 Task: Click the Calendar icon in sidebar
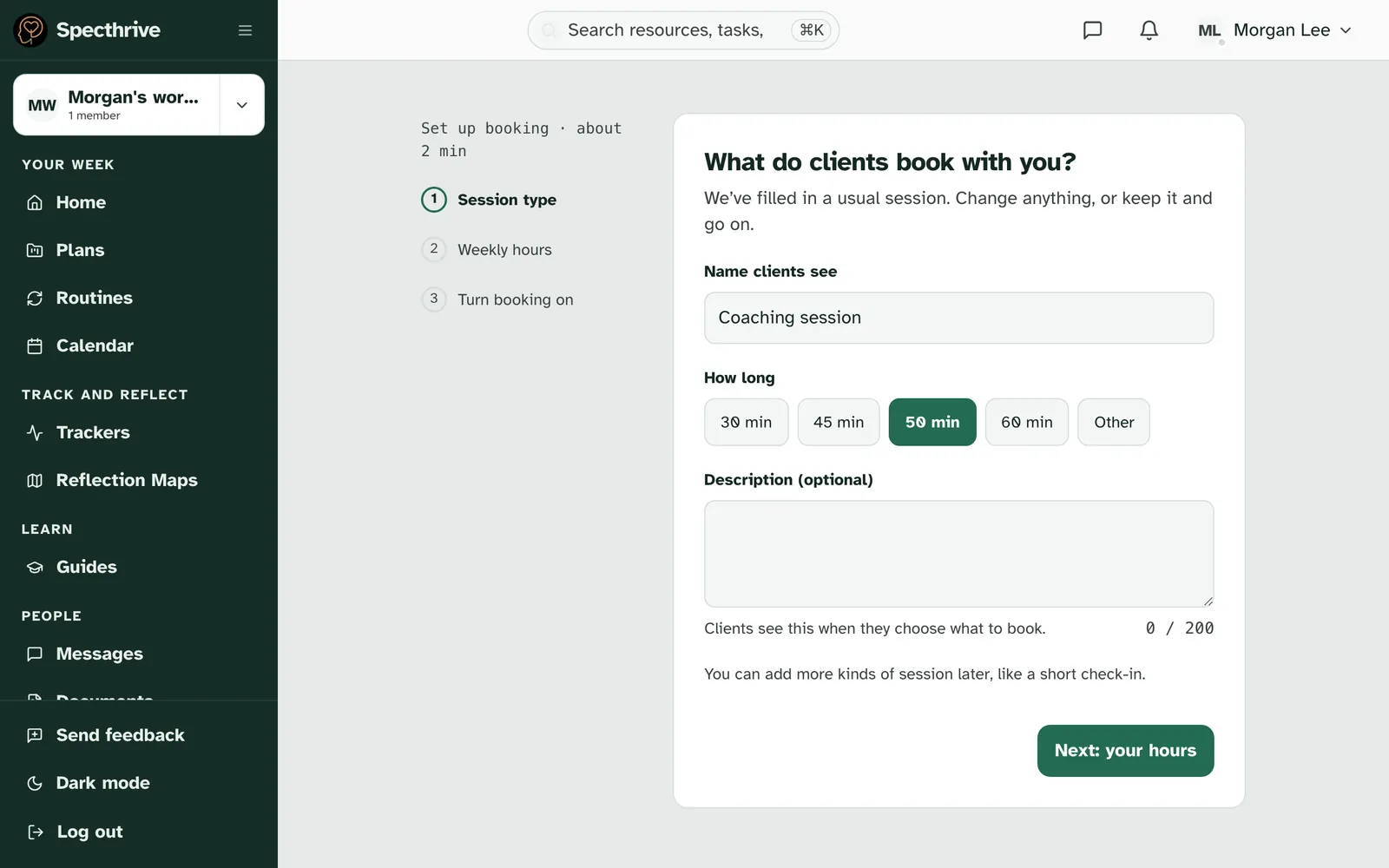[35, 345]
